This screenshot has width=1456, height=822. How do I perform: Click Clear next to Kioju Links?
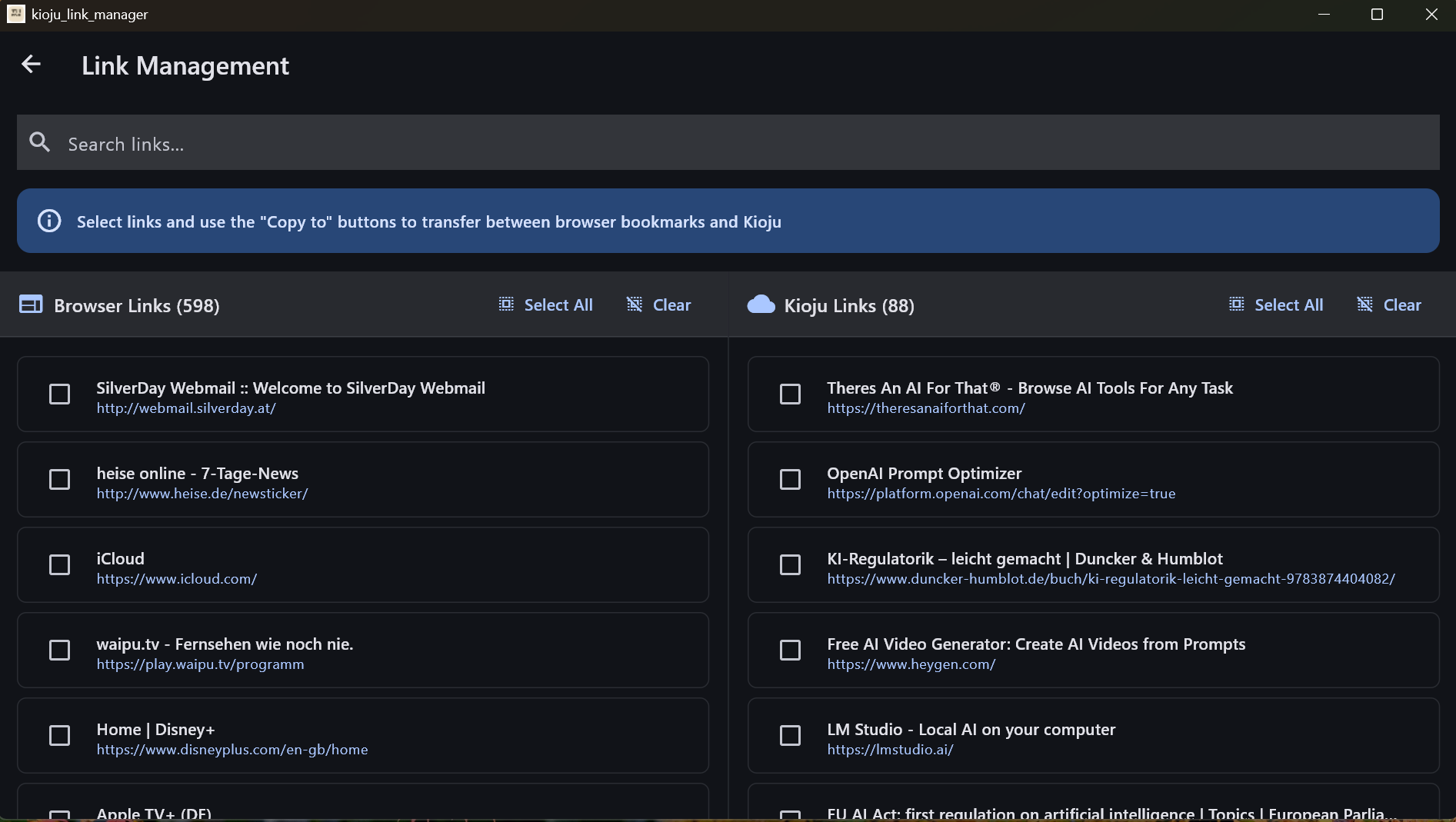tap(1404, 304)
